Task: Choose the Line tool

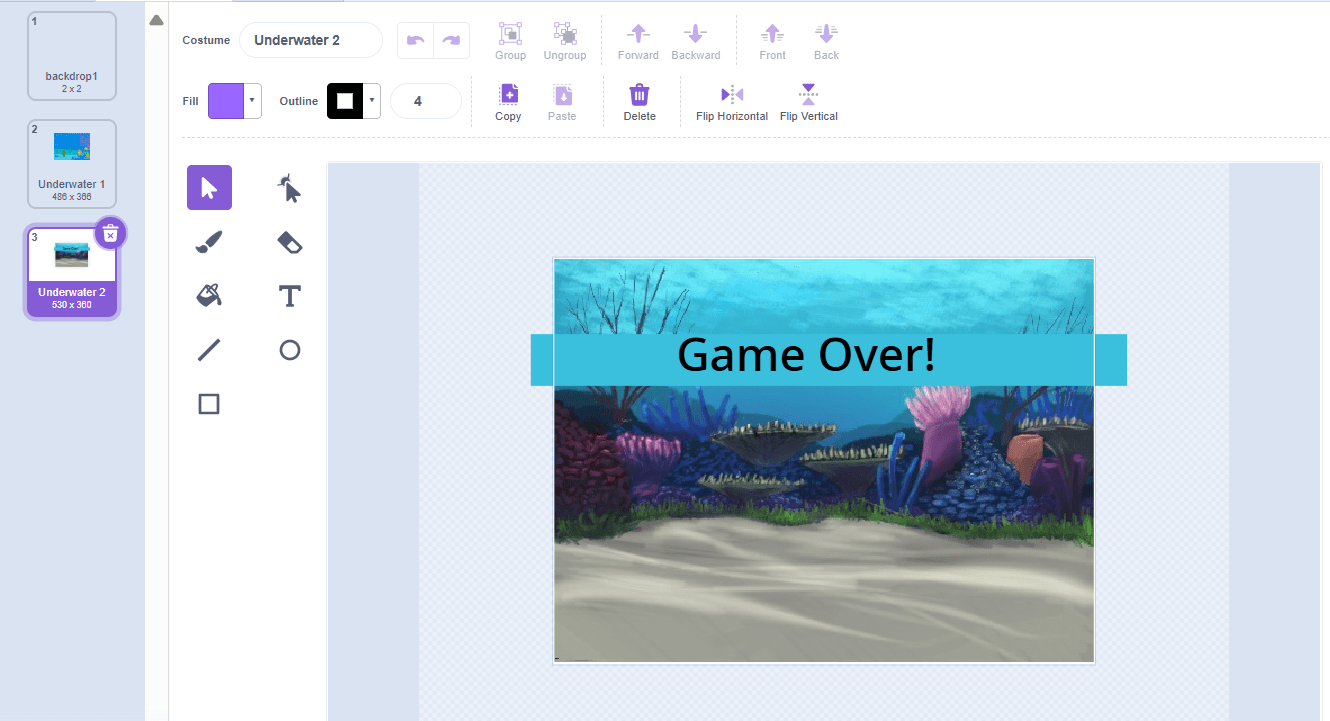Action: point(209,349)
